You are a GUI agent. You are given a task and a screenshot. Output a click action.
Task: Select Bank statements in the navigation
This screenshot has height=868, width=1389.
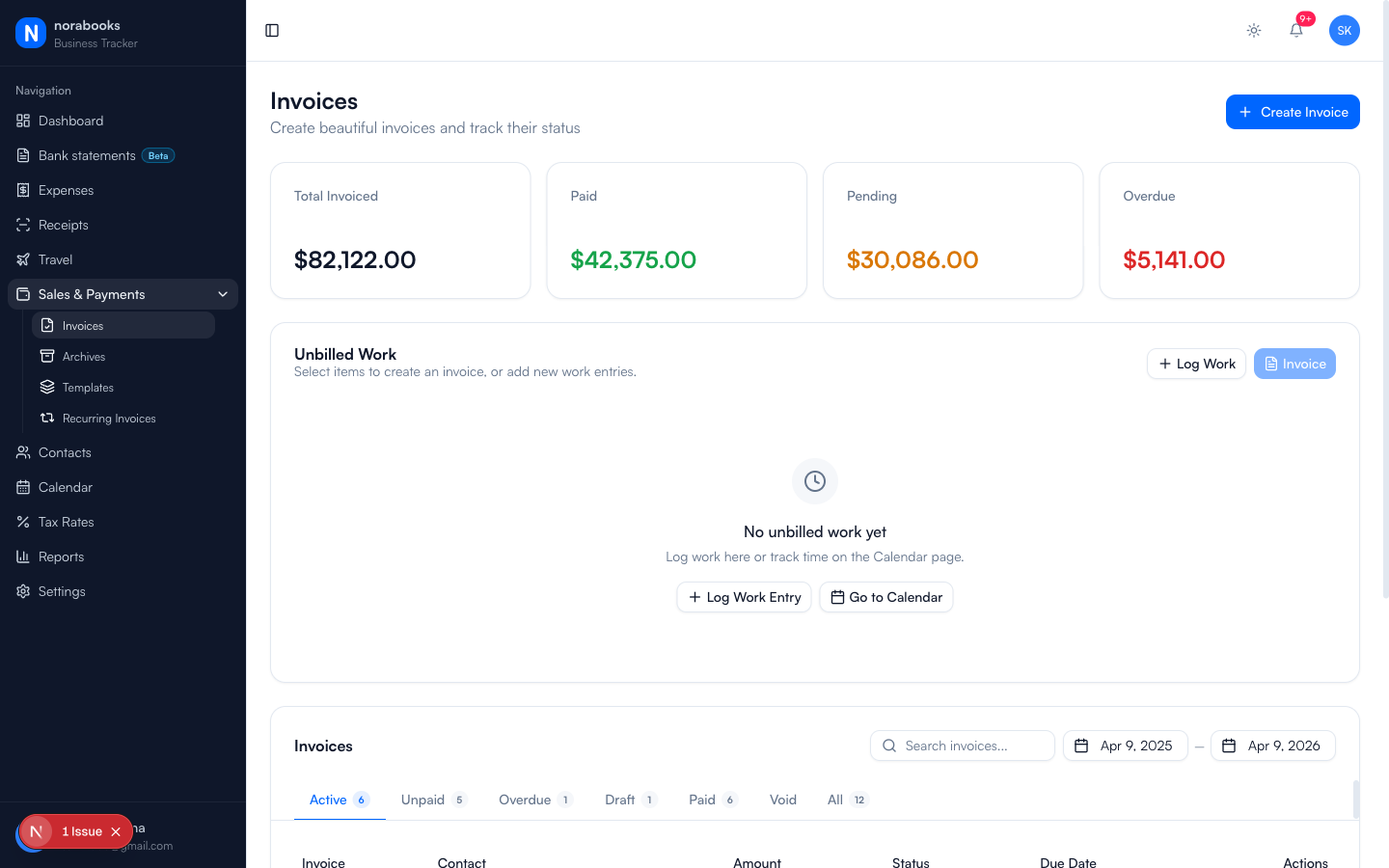(x=86, y=155)
